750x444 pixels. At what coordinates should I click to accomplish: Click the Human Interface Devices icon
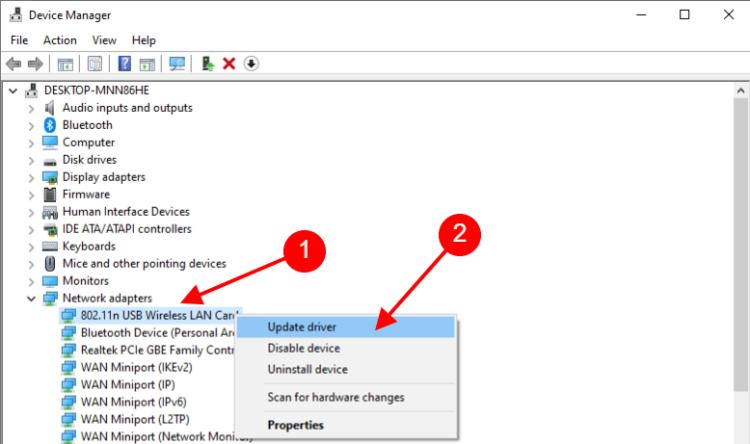[x=50, y=212]
